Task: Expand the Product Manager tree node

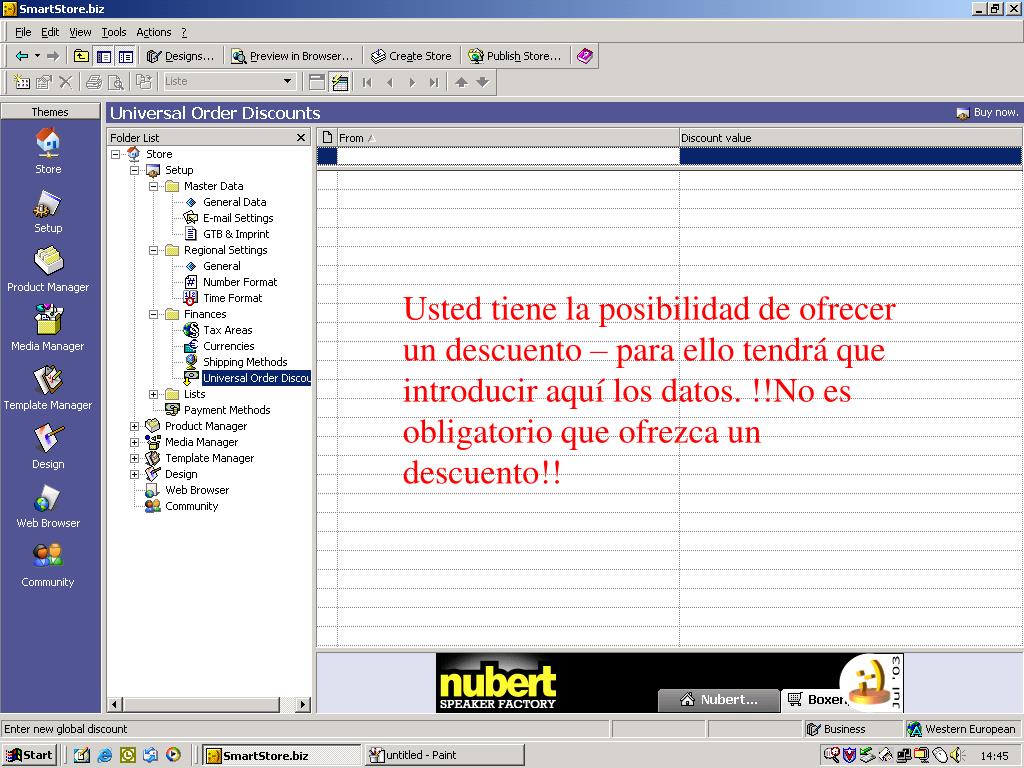Action: (x=135, y=426)
